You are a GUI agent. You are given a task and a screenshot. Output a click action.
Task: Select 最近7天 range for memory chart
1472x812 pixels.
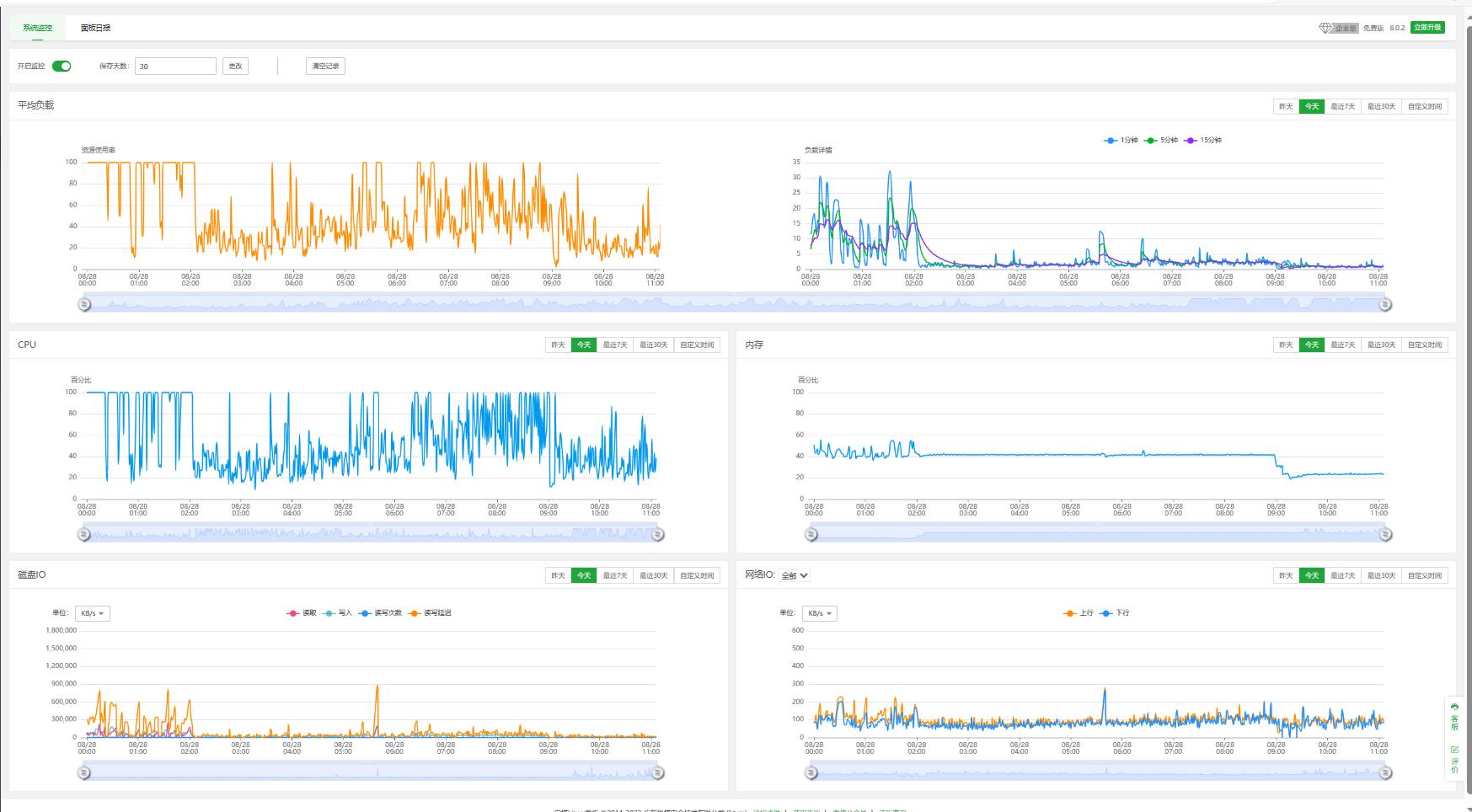click(x=1342, y=345)
